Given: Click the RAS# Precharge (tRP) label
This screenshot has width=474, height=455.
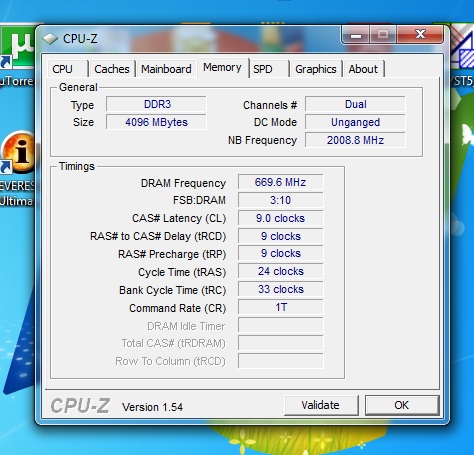Looking at the screenshot, I should (172, 254).
